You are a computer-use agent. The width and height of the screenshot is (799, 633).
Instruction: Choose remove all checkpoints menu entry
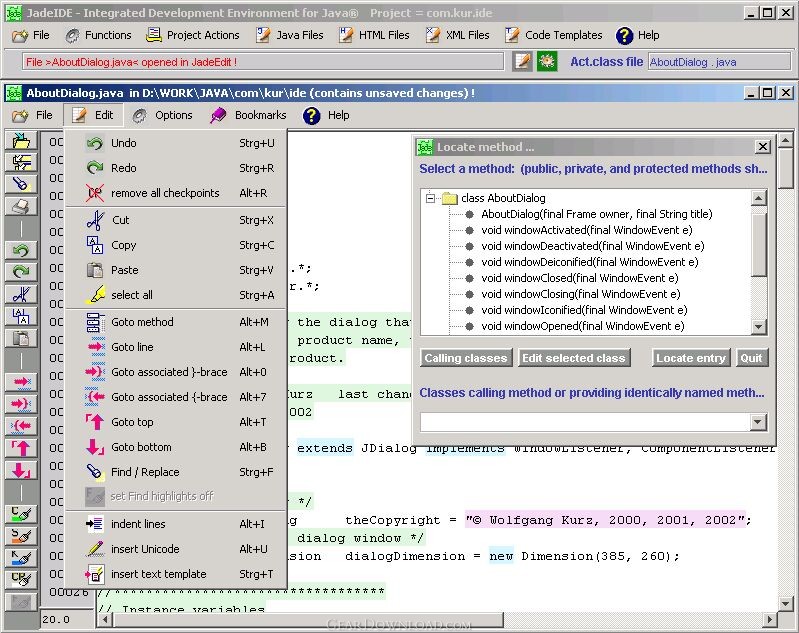coord(176,193)
